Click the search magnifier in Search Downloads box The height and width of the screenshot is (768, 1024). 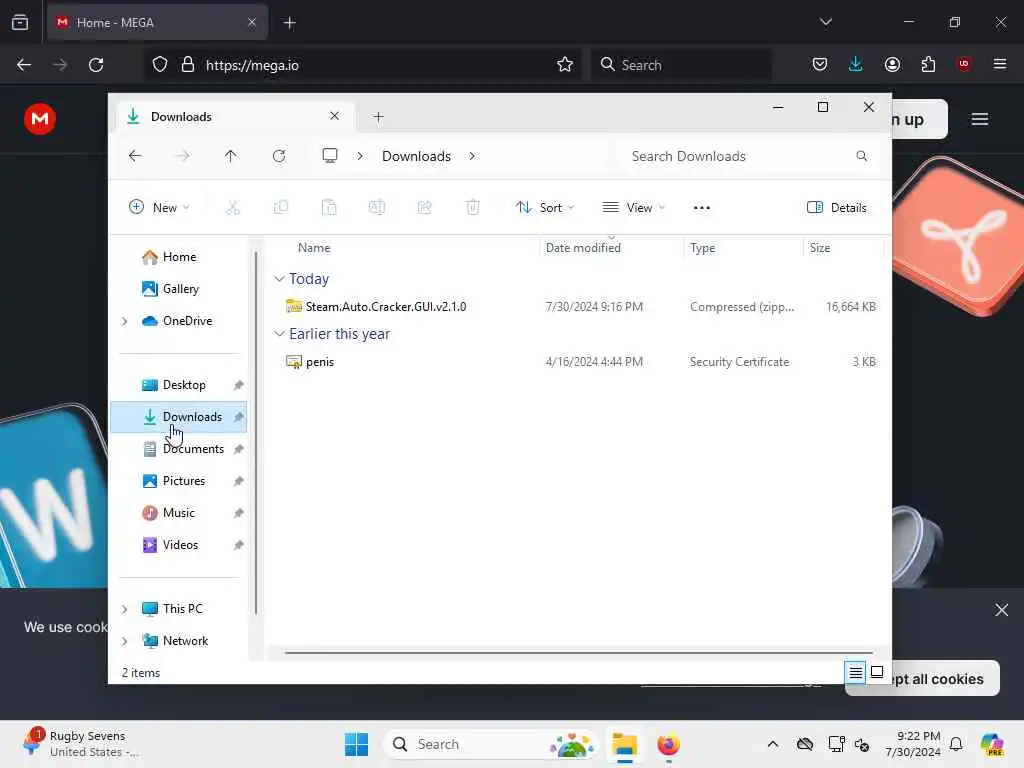pyautogui.click(x=861, y=156)
